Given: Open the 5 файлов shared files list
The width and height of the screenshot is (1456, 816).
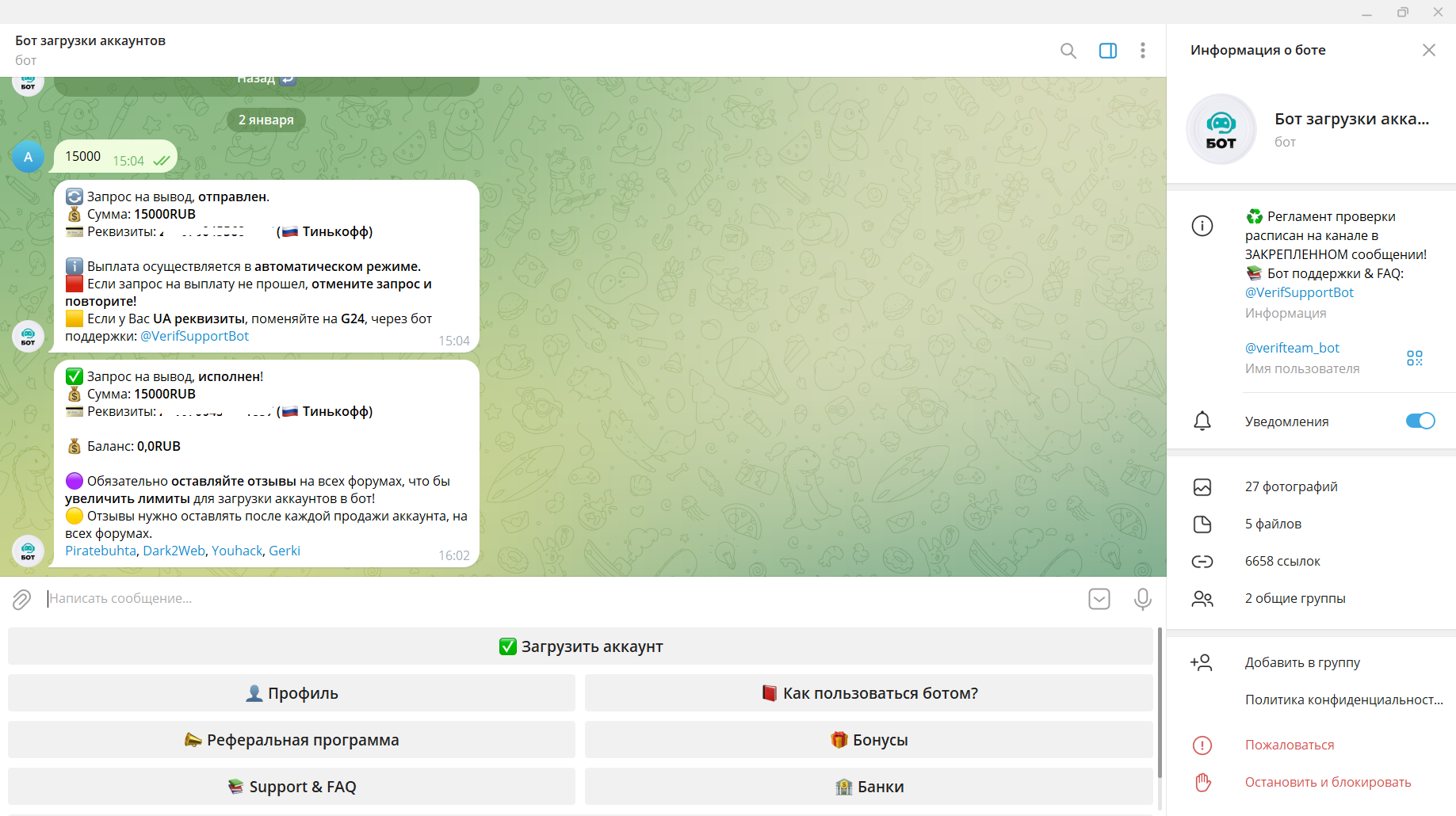Looking at the screenshot, I should [1272, 524].
